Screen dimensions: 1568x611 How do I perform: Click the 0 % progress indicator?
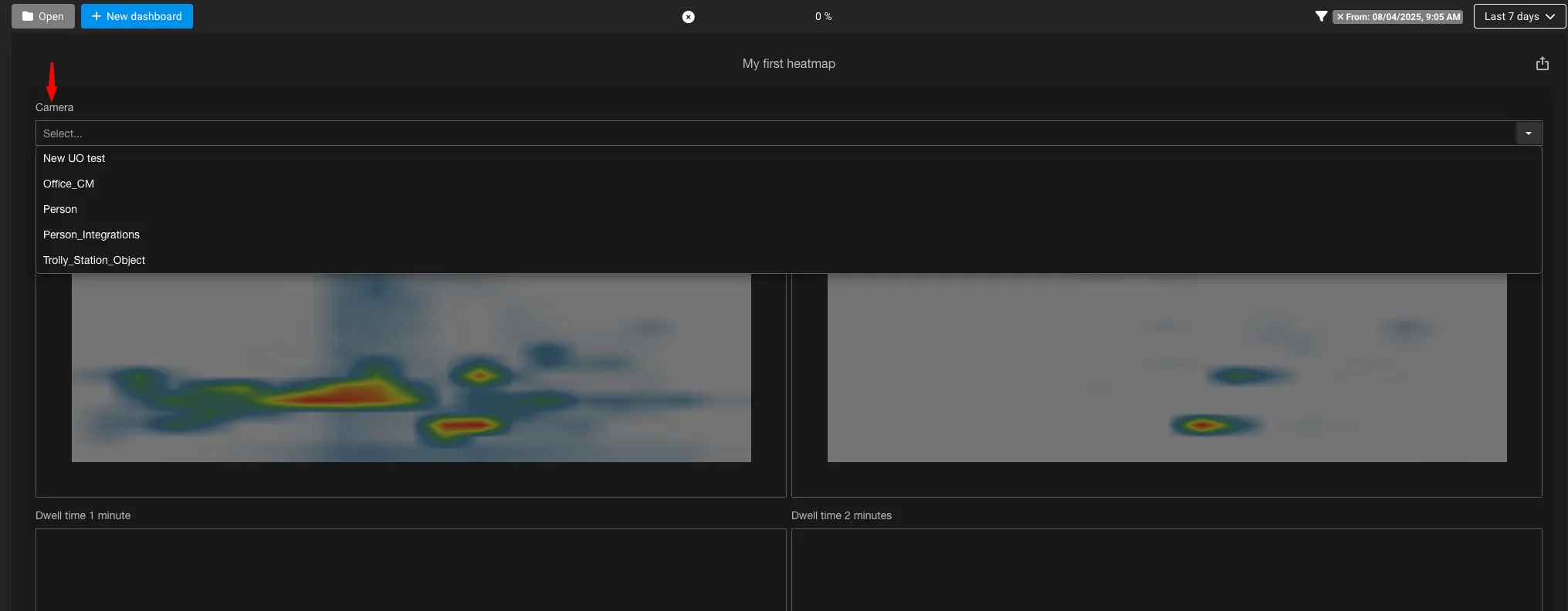pos(824,16)
